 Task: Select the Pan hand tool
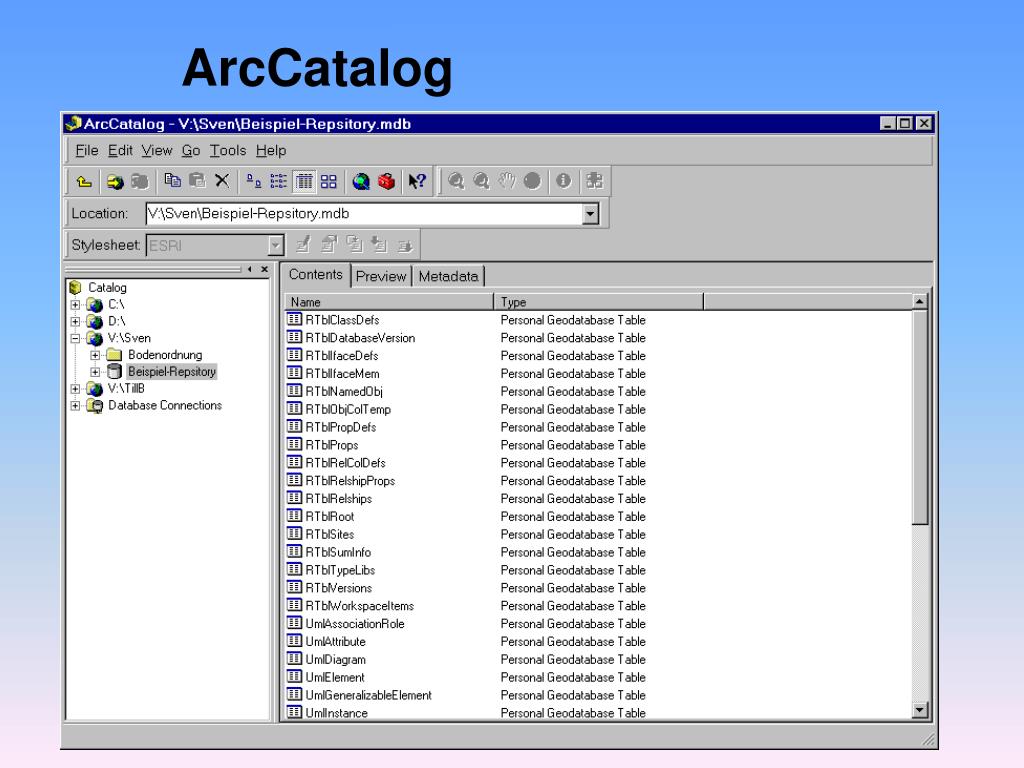coord(507,181)
